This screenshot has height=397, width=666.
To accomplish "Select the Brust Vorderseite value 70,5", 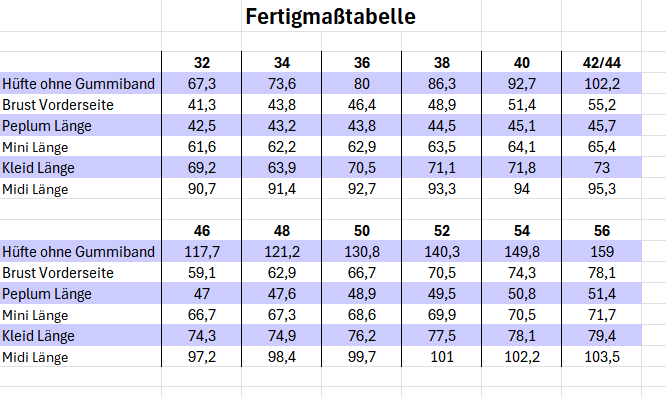I will (442, 273).
